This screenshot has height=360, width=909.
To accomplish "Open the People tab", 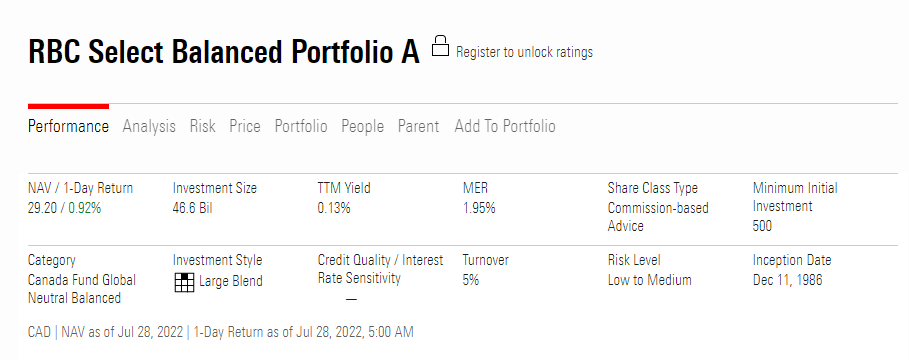I will (x=362, y=126).
